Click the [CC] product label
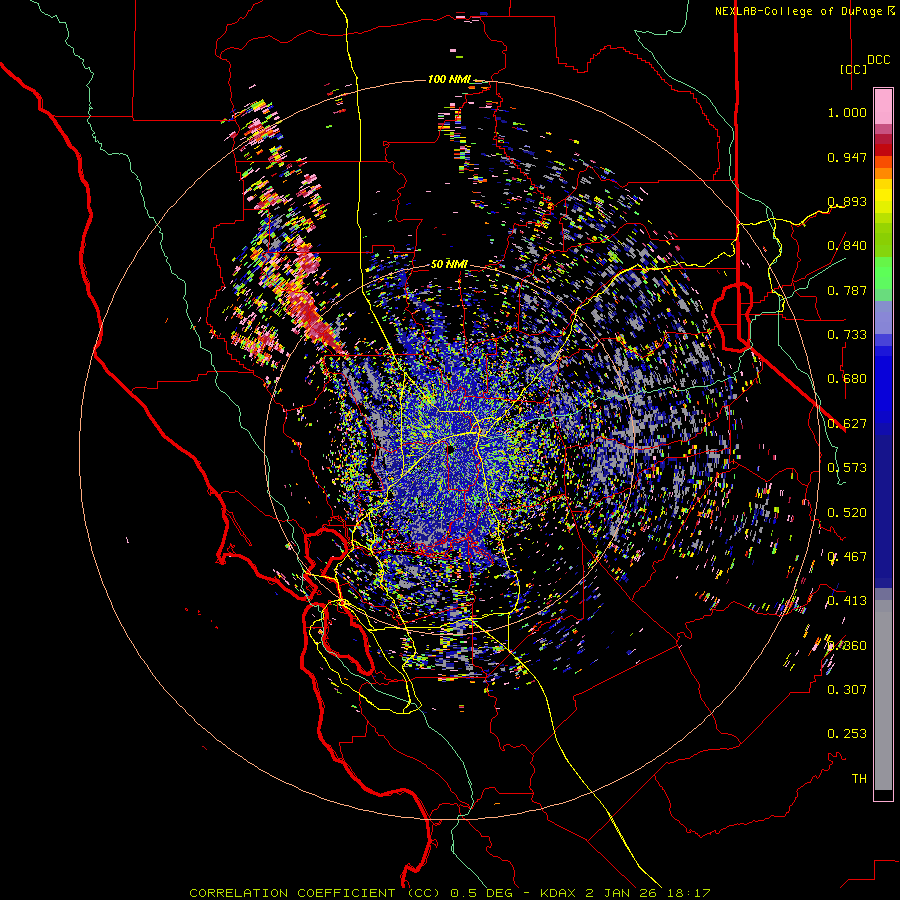900x900 pixels. pos(854,69)
